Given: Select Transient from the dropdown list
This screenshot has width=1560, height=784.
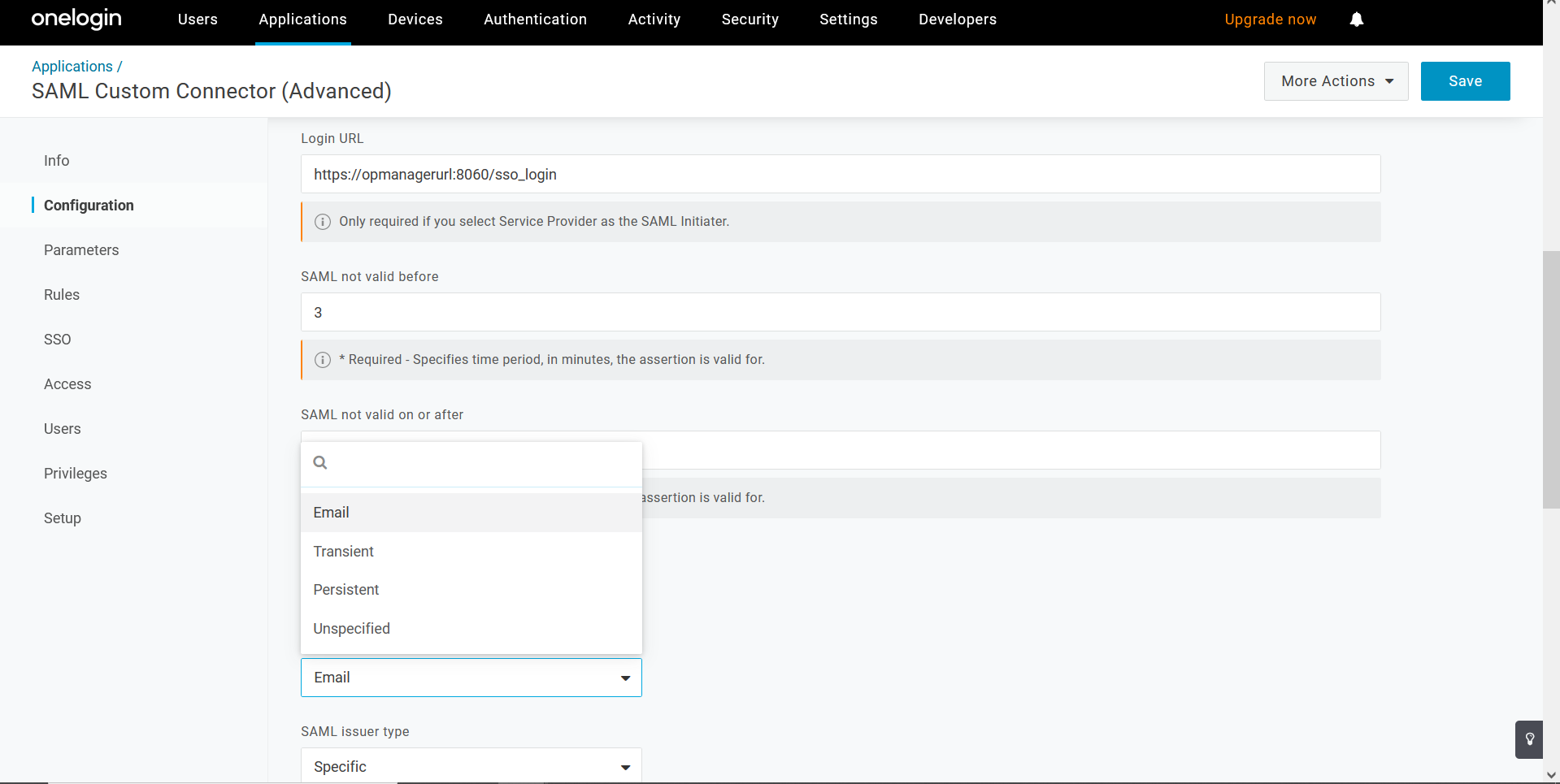Looking at the screenshot, I should click(x=344, y=552).
